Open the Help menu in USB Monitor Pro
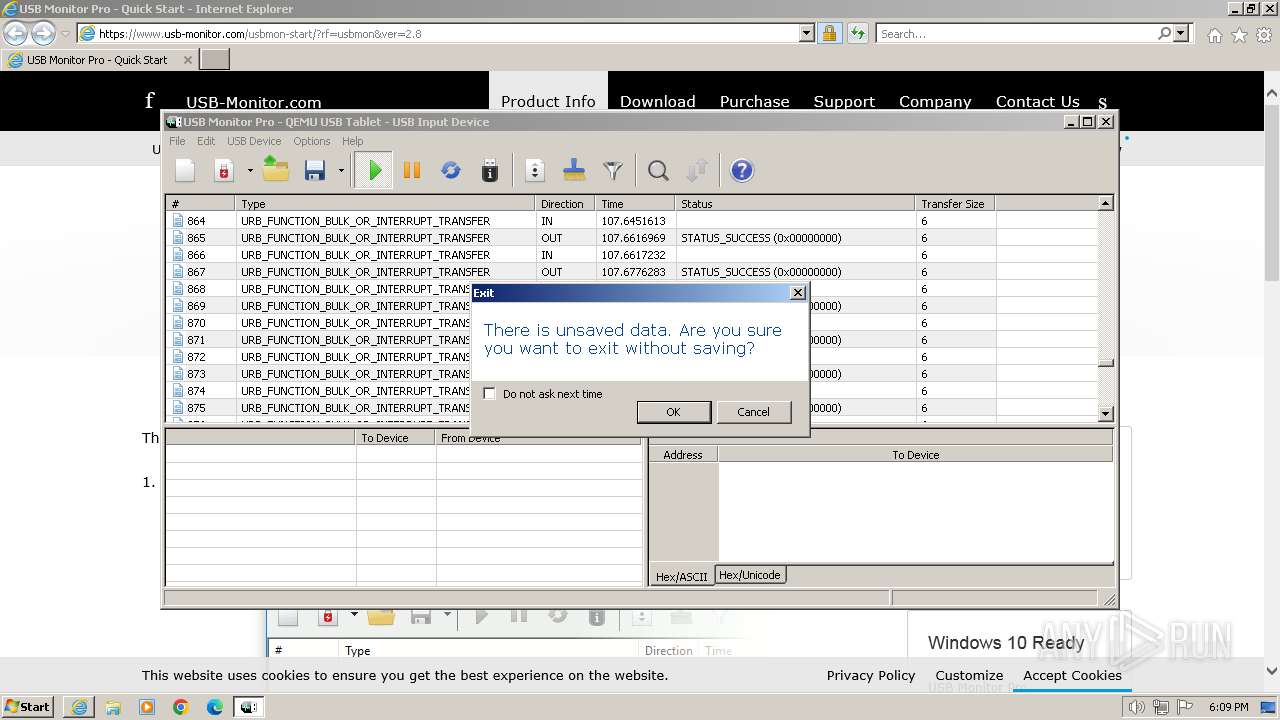The height and width of the screenshot is (720, 1280). [x=352, y=141]
